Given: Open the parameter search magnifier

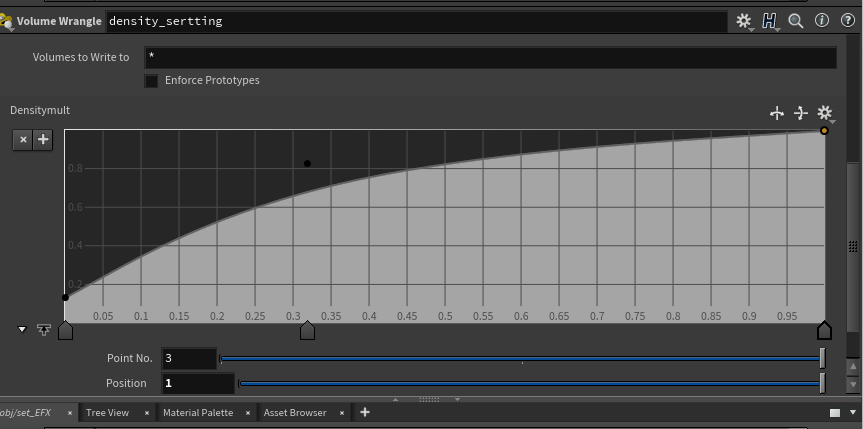Looking at the screenshot, I should pyautogui.click(x=796, y=20).
